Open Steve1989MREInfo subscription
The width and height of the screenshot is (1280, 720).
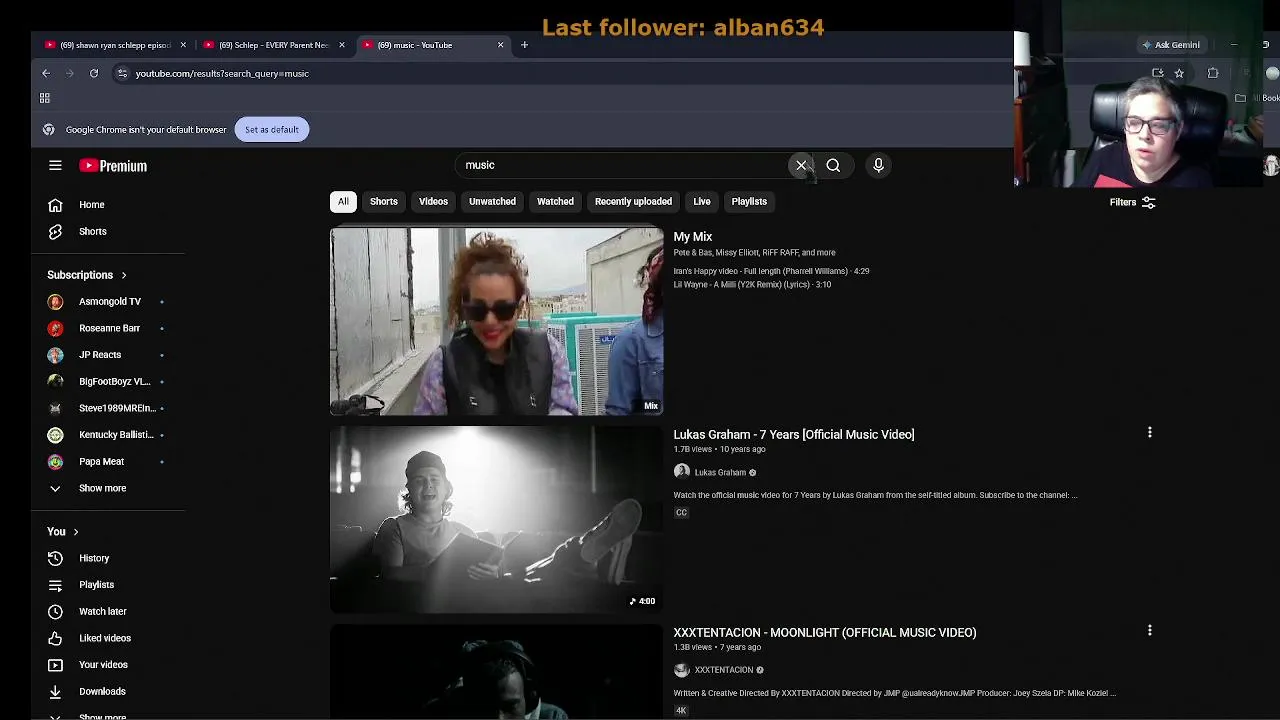point(116,408)
